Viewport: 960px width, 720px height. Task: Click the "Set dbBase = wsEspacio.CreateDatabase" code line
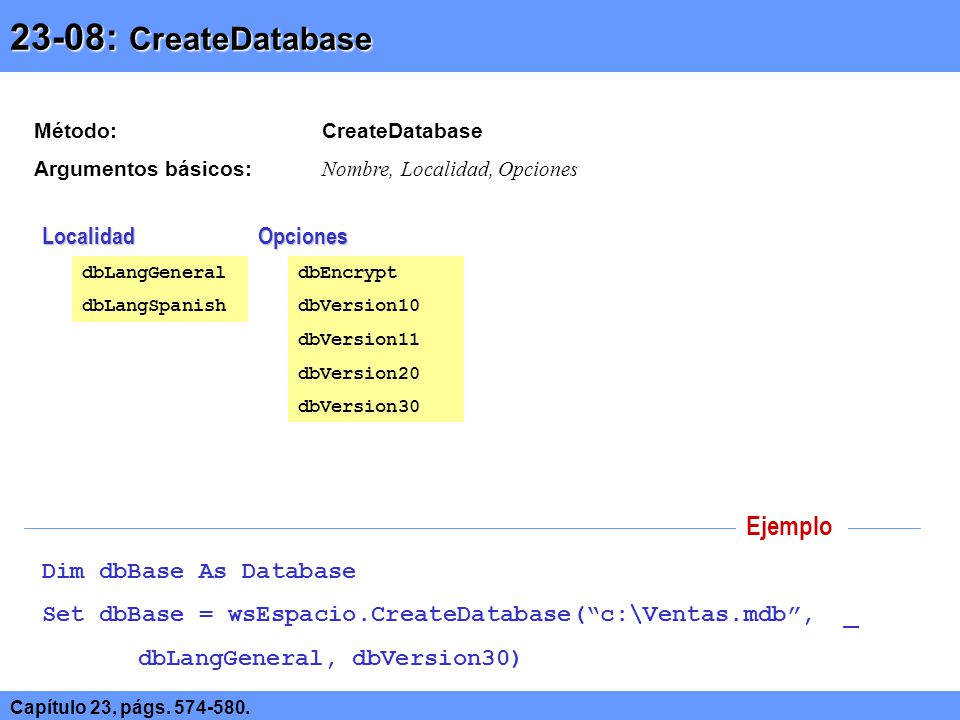coord(451,615)
